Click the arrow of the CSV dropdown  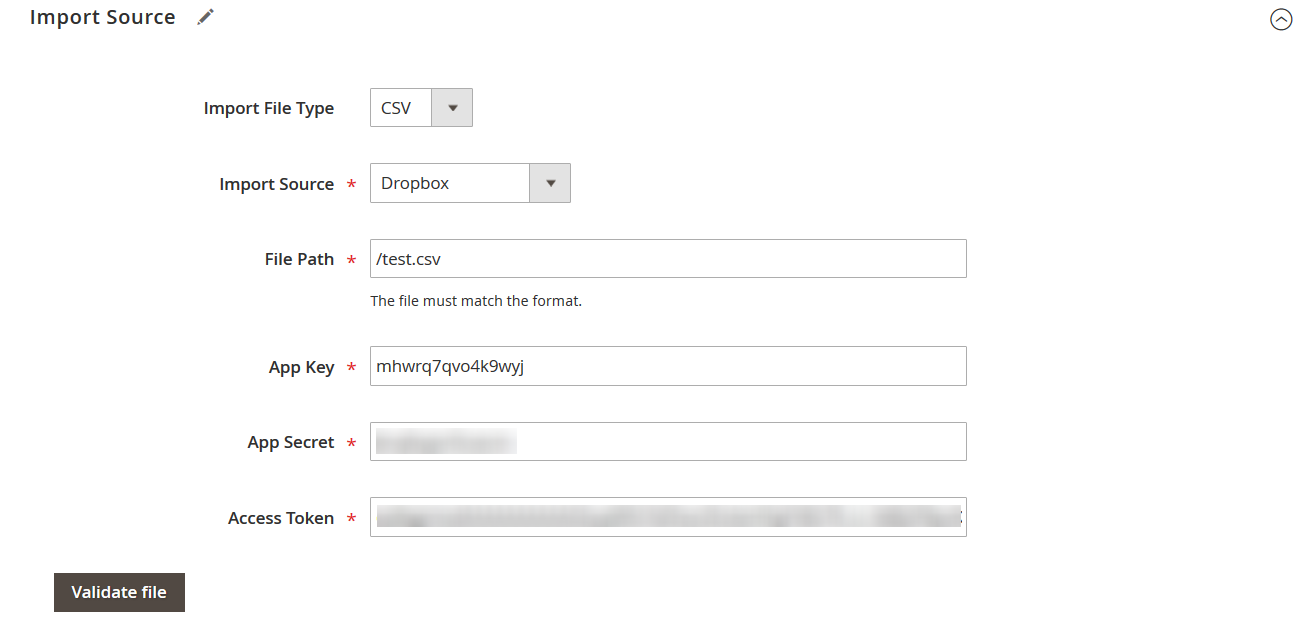click(x=452, y=108)
